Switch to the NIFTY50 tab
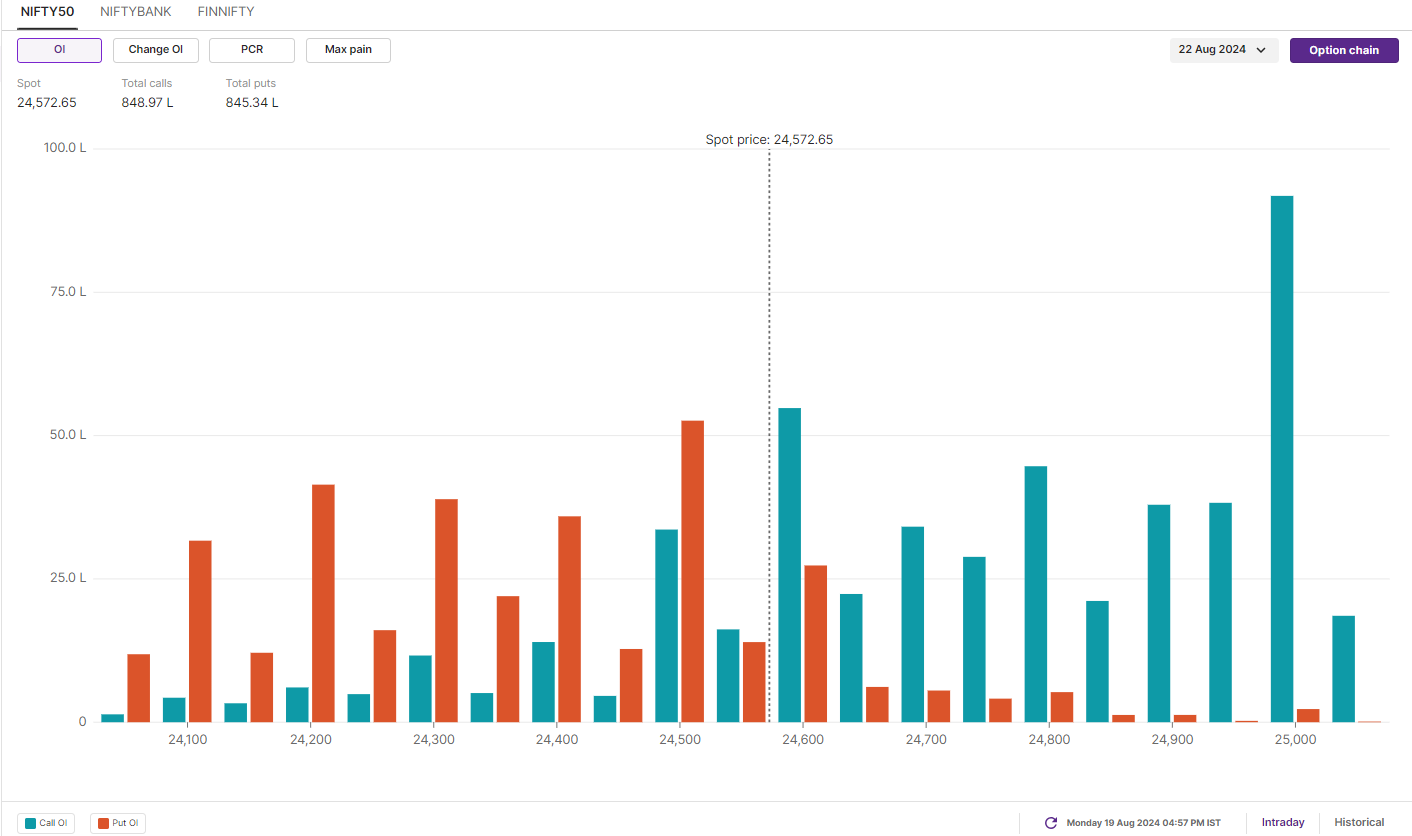 click(x=47, y=12)
